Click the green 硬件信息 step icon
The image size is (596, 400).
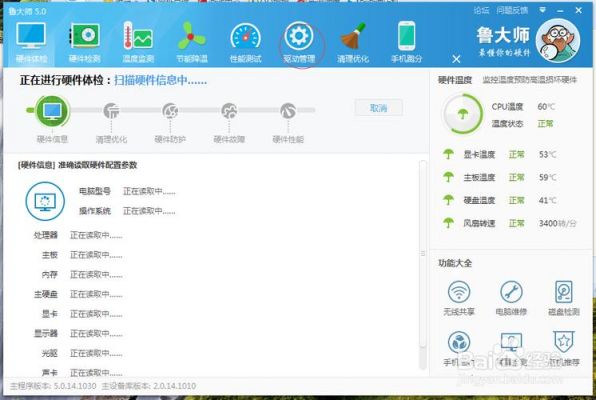point(52,111)
